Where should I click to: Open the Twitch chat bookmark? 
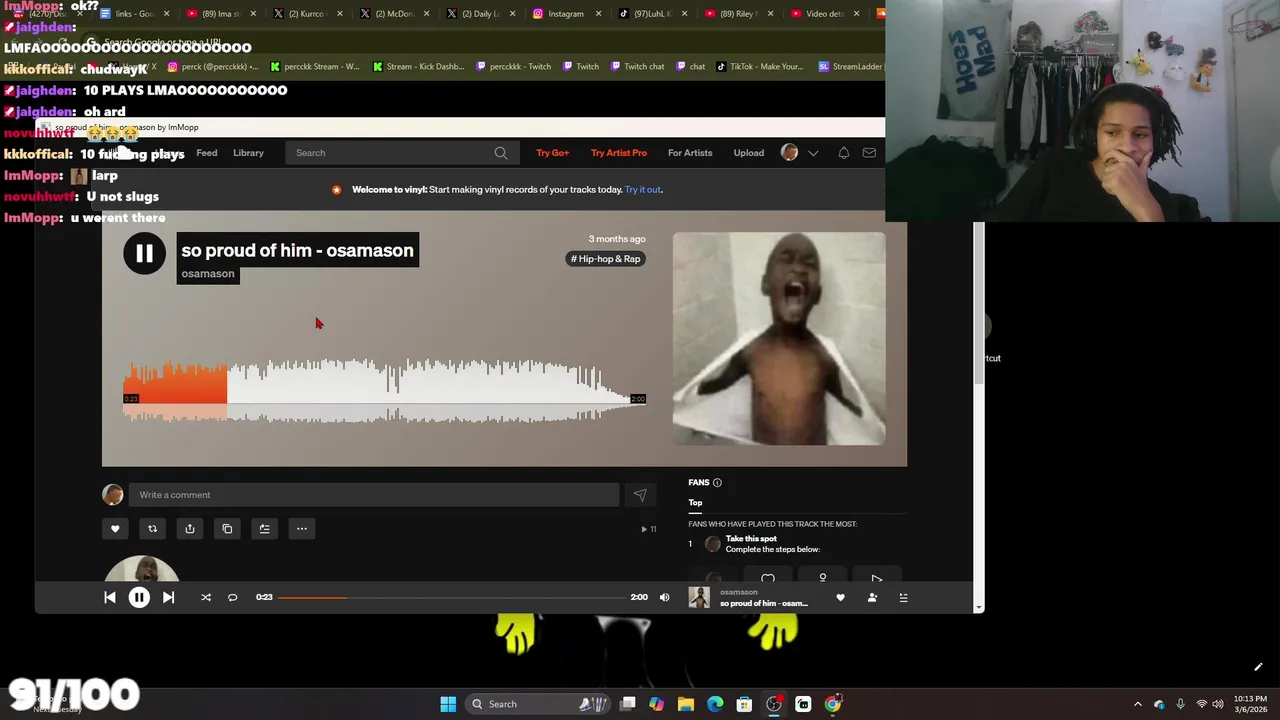[635, 67]
